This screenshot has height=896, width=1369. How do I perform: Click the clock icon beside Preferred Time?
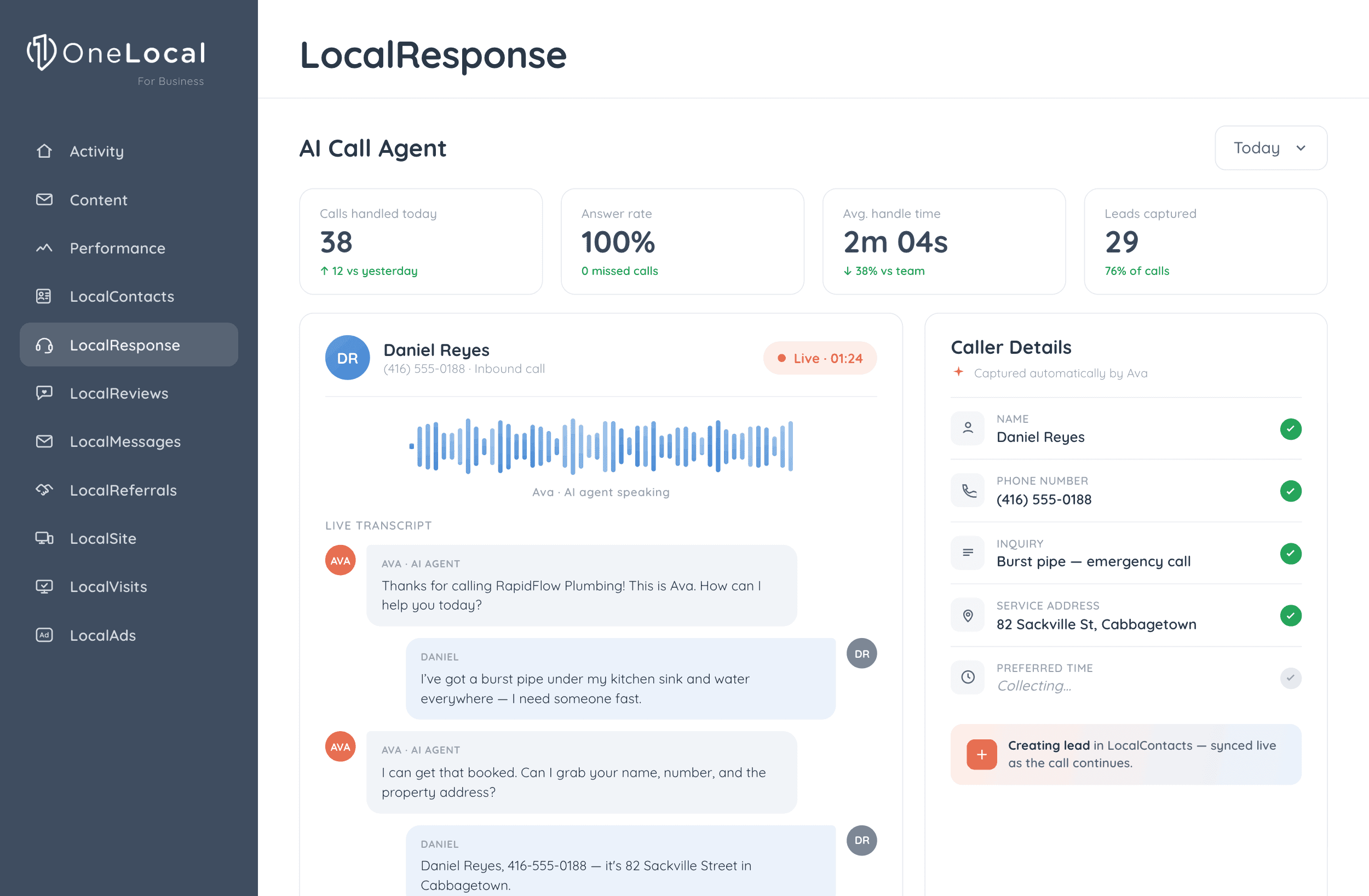click(968, 677)
